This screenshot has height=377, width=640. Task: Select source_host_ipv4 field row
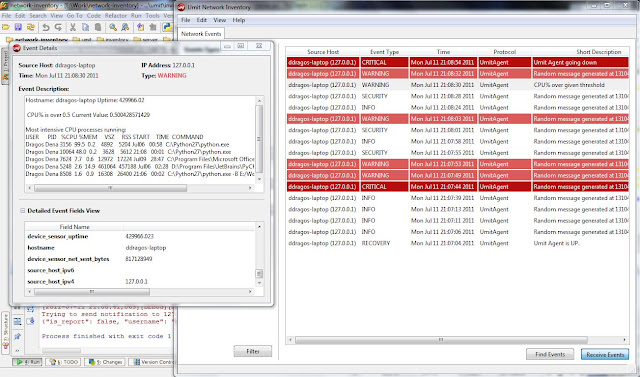(140, 282)
